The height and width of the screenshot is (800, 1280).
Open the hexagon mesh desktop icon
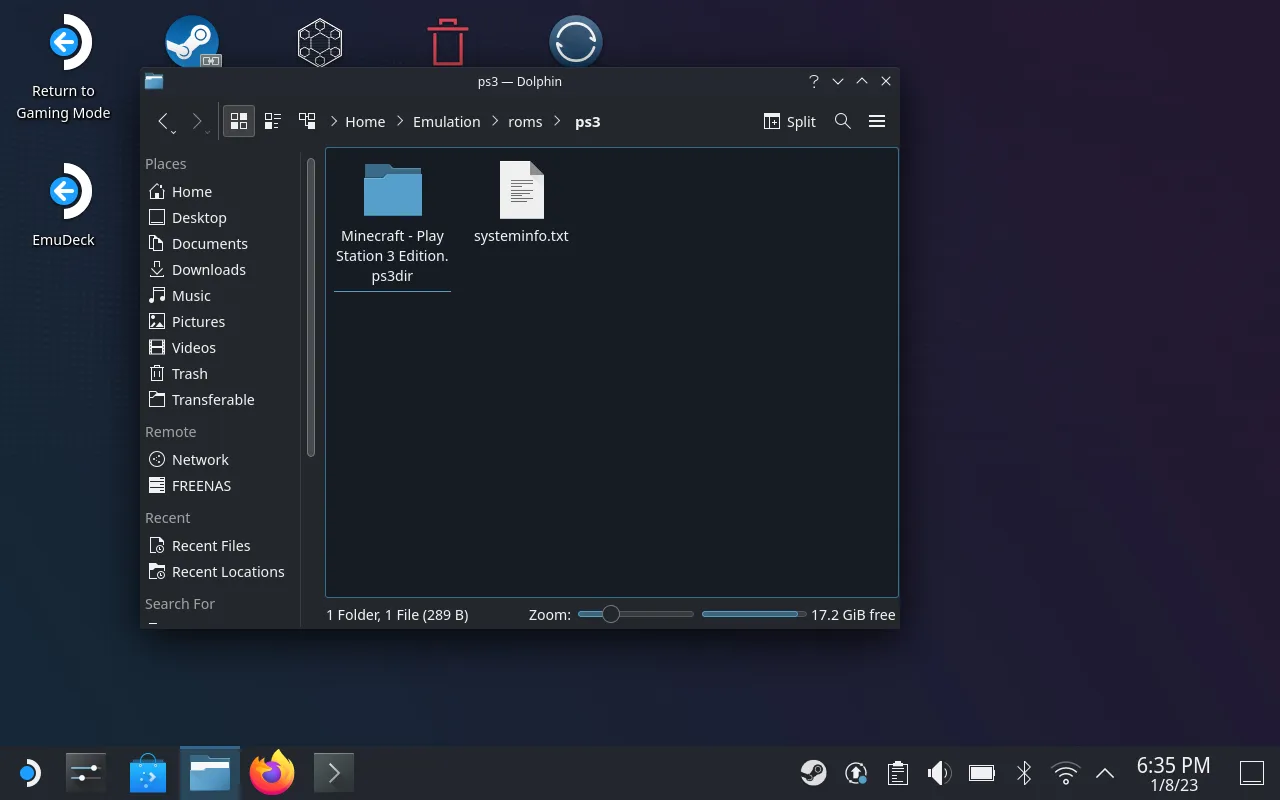coord(320,43)
